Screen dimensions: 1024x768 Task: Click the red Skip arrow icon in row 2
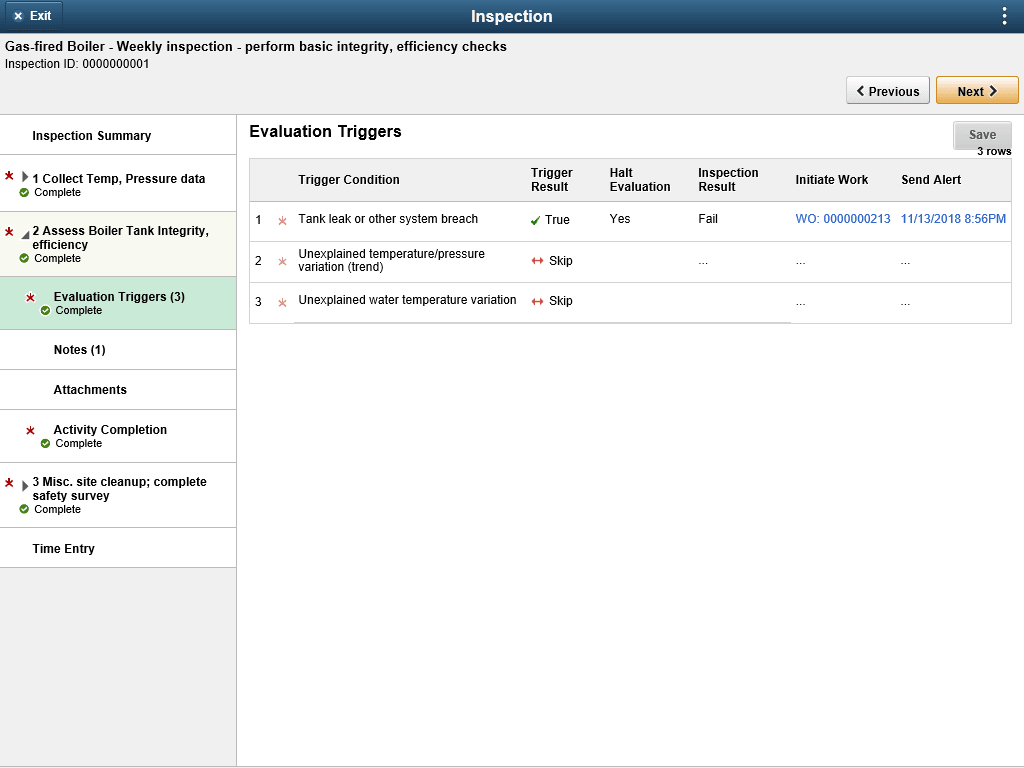(x=537, y=261)
